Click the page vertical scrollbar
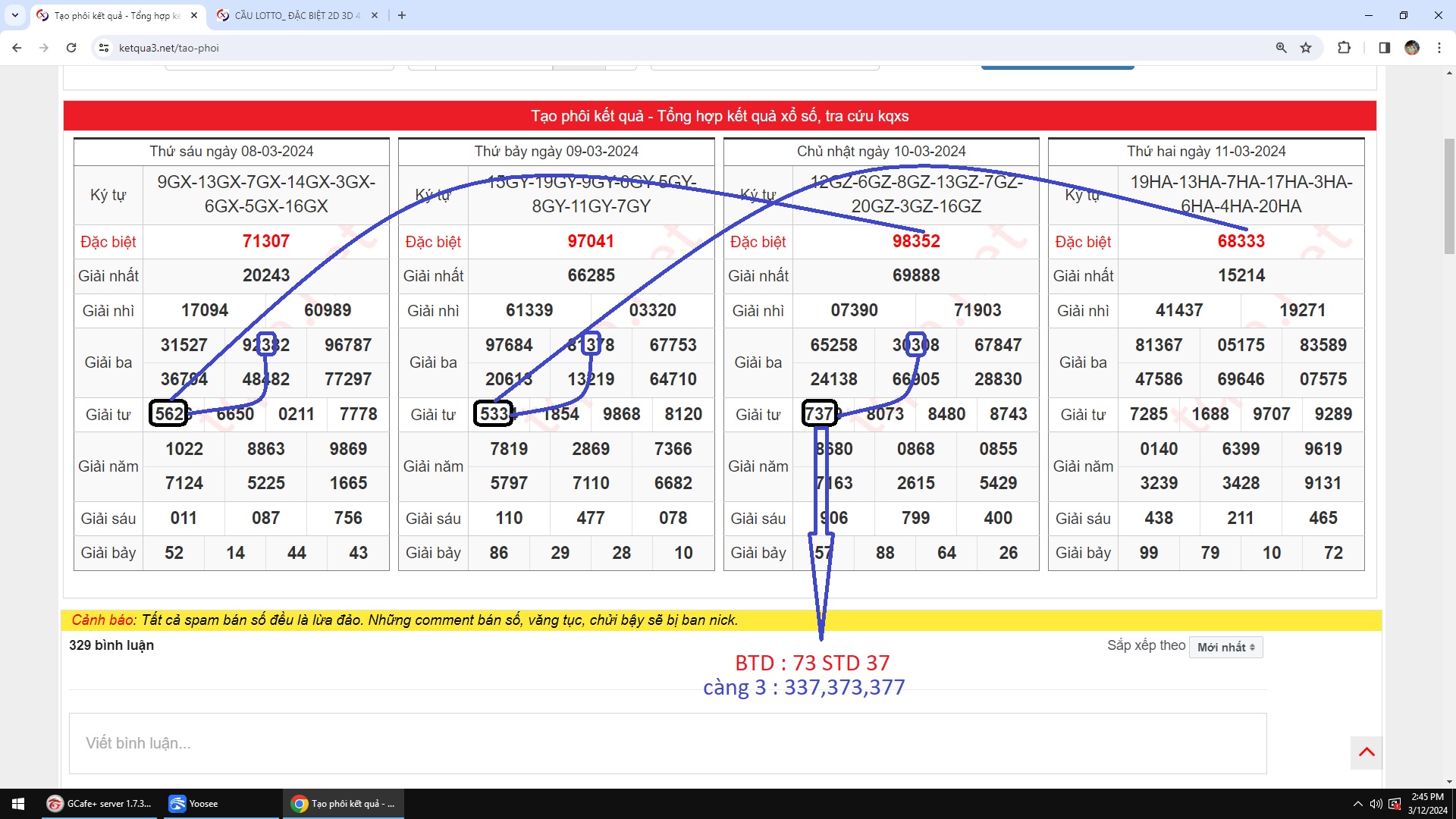Screen dimensions: 1456x819 tap(1449, 197)
